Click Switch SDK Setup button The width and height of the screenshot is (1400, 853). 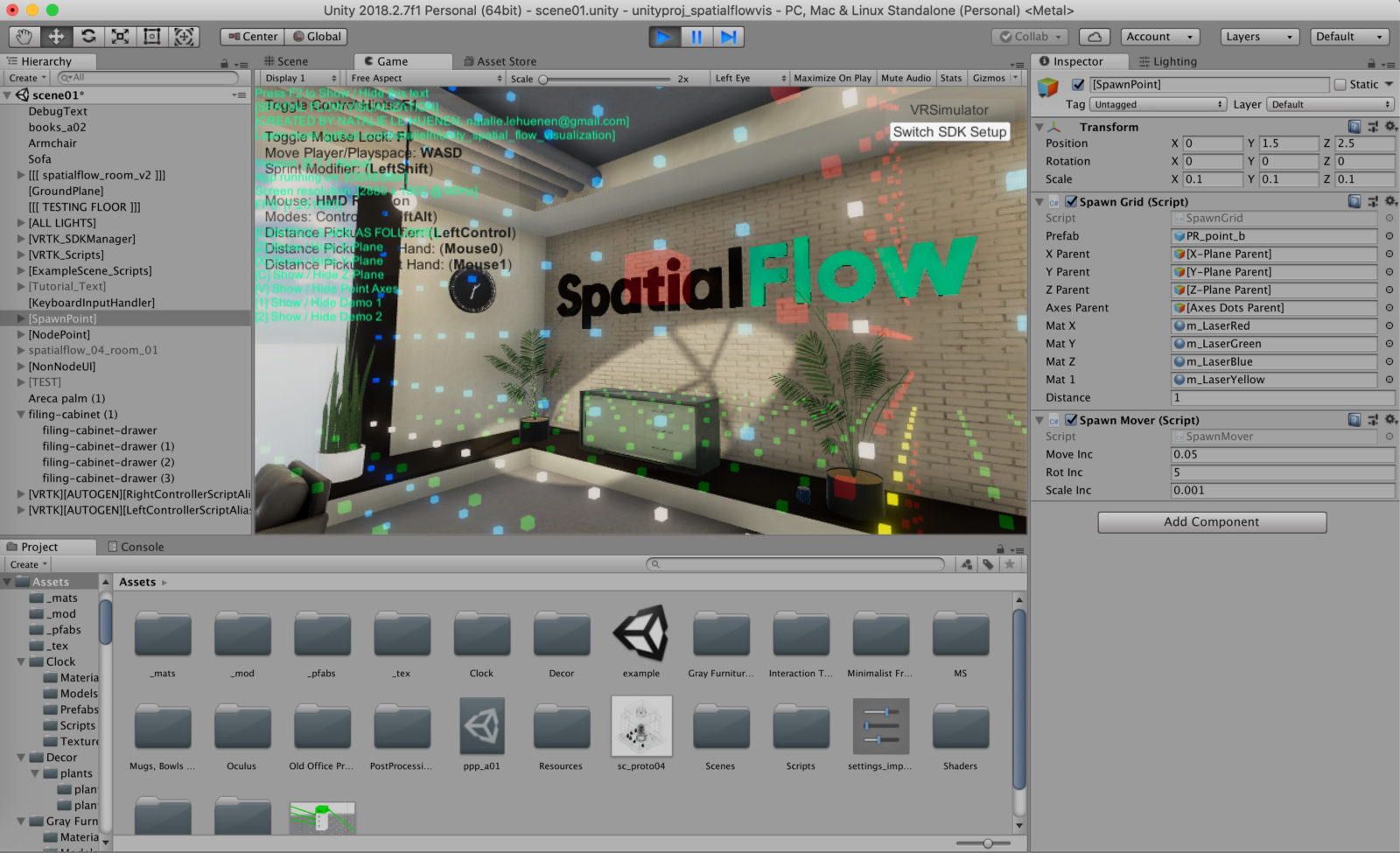(x=949, y=131)
